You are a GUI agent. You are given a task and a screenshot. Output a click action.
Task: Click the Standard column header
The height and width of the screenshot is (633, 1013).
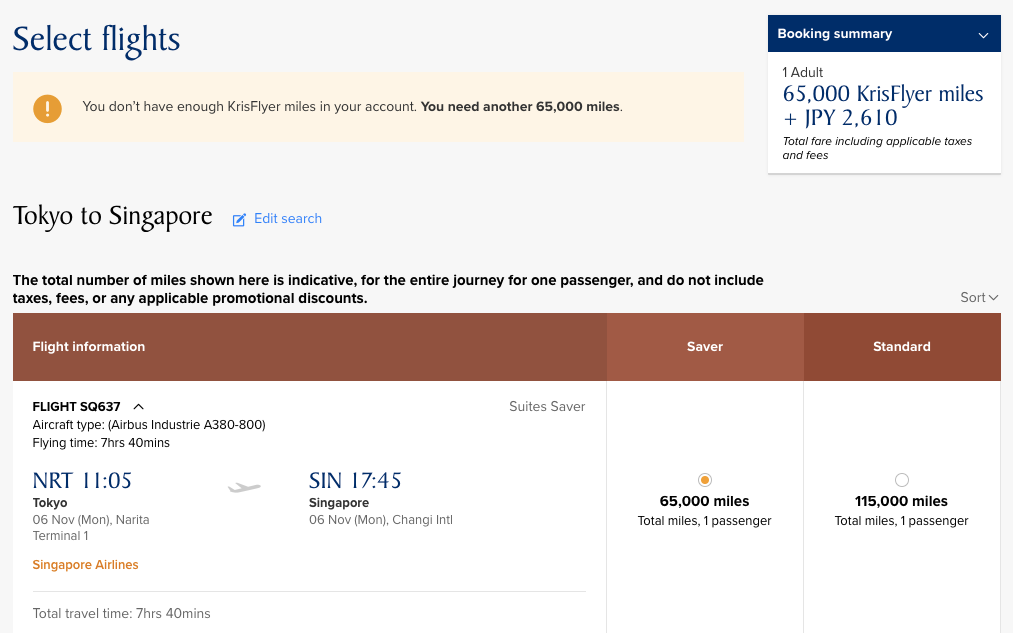coord(902,347)
